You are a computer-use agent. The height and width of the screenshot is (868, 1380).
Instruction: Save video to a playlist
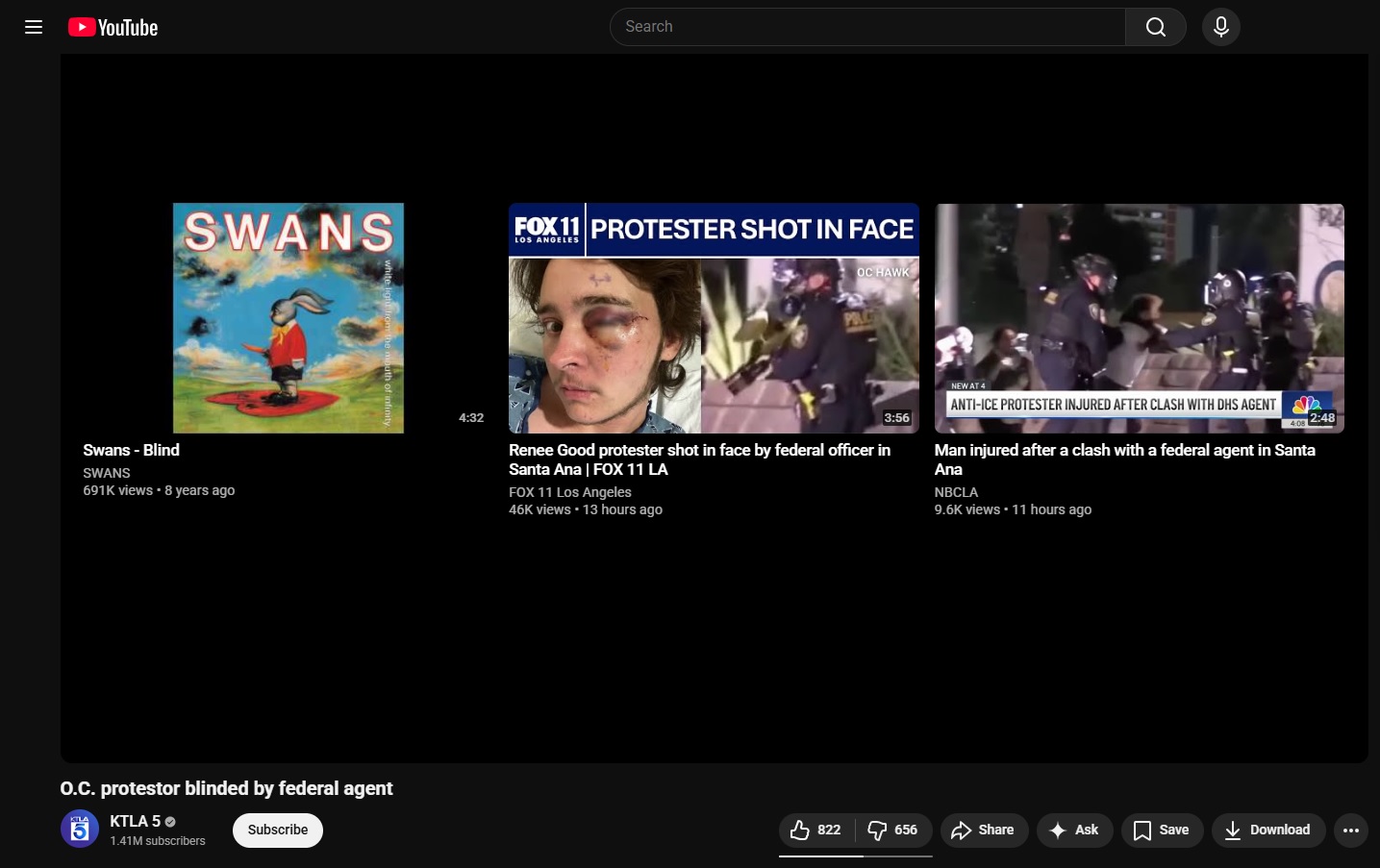1162,830
